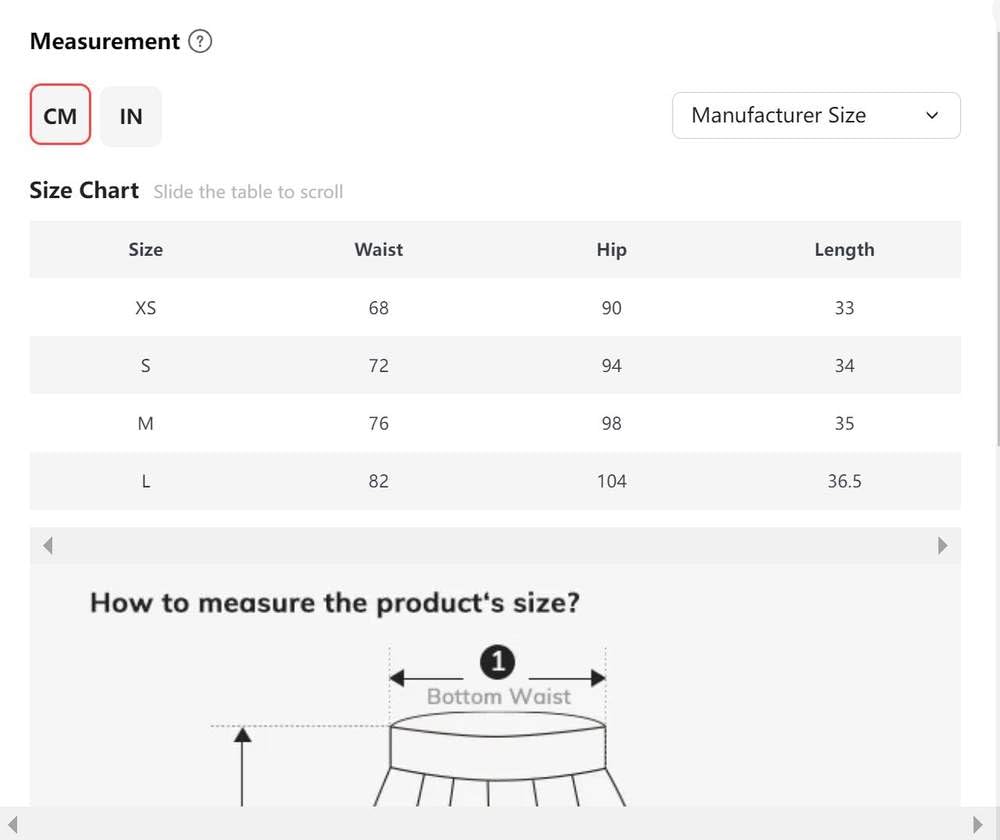This screenshot has width=1000, height=840.
Task: Click the number 1 marker in diagram
Action: (497, 662)
